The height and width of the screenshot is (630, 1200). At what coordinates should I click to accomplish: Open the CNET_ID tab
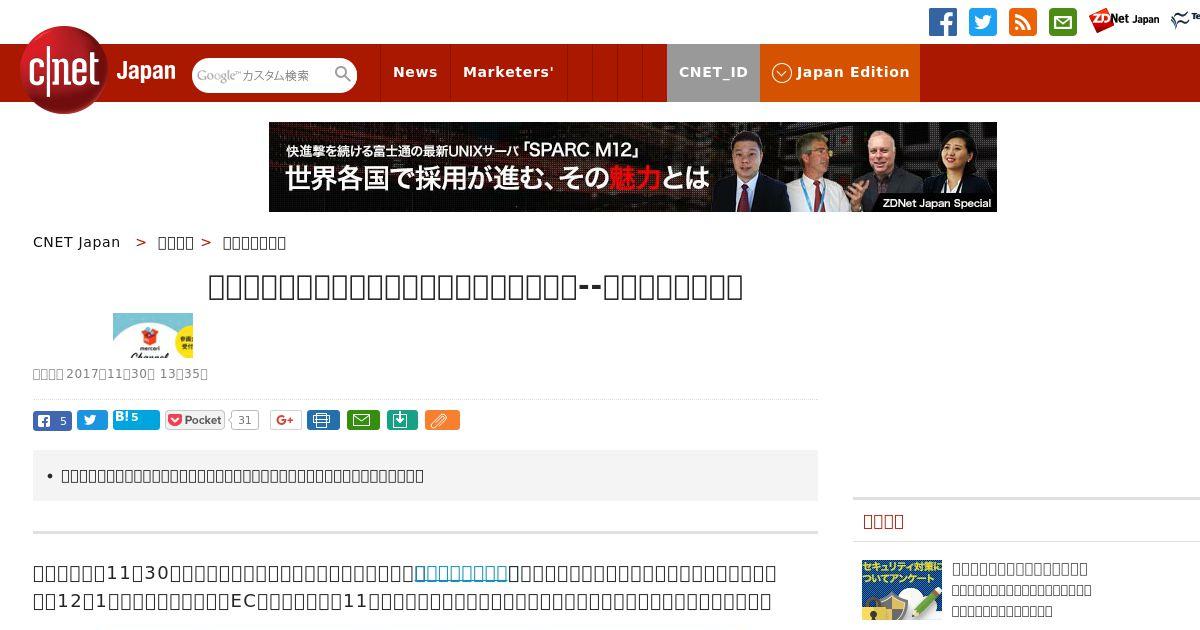coord(713,72)
